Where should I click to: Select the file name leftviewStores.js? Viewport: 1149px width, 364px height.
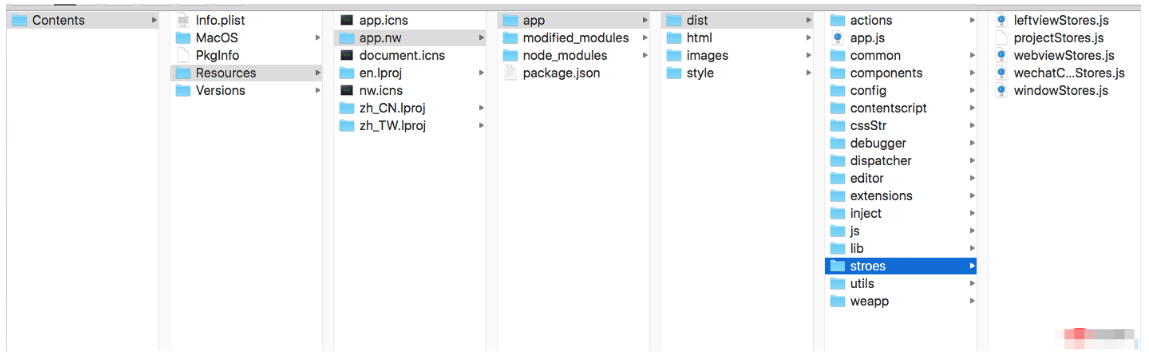click(1062, 21)
